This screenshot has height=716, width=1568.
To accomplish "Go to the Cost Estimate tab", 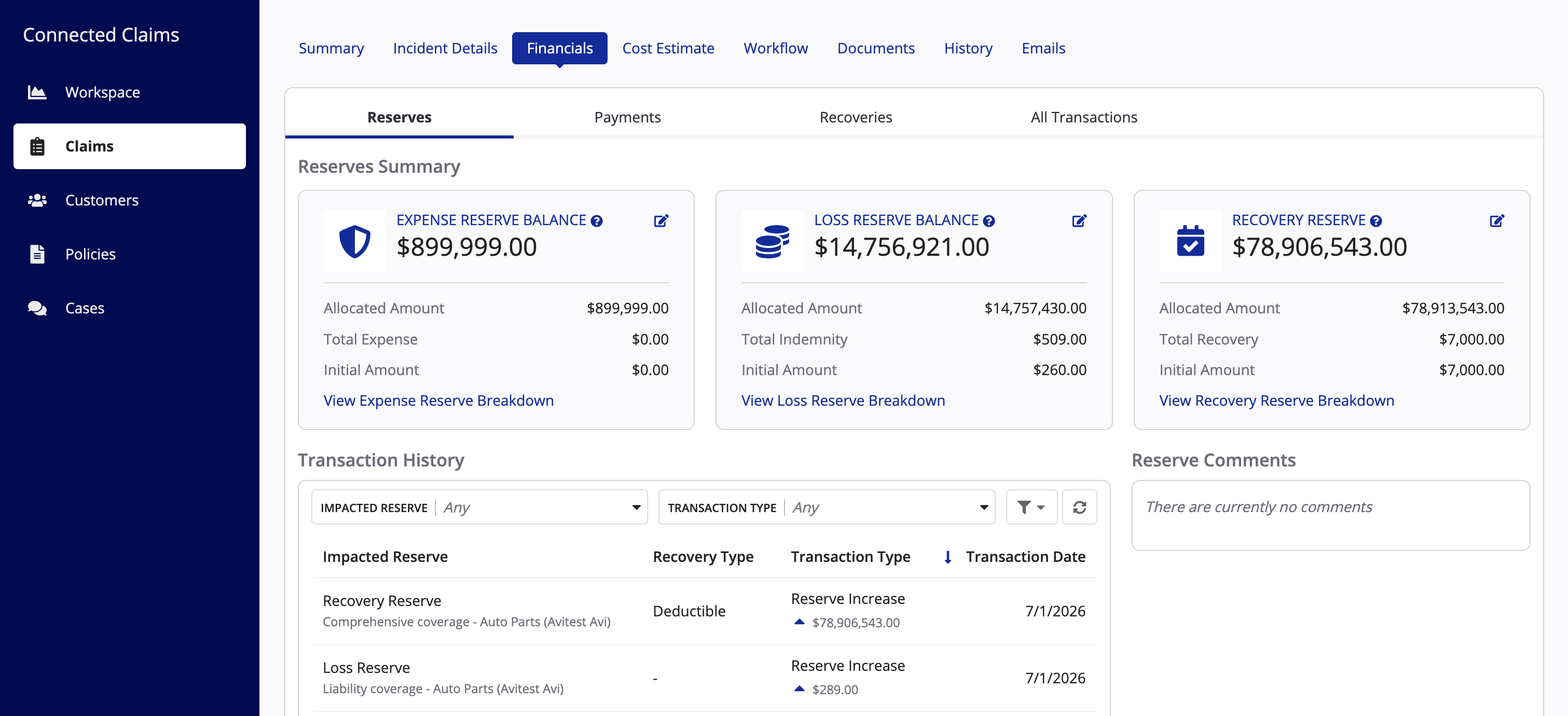I will click(x=668, y=48).
